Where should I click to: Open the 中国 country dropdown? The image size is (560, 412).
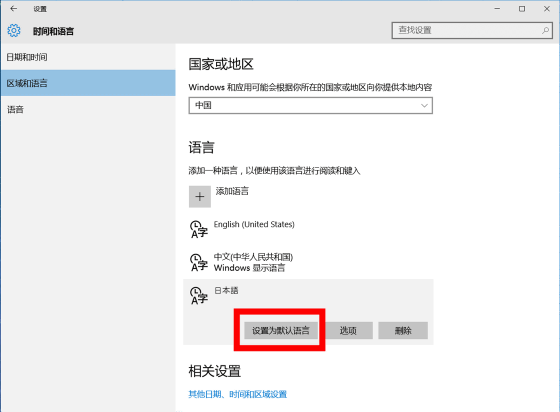(x=310, y=105)
